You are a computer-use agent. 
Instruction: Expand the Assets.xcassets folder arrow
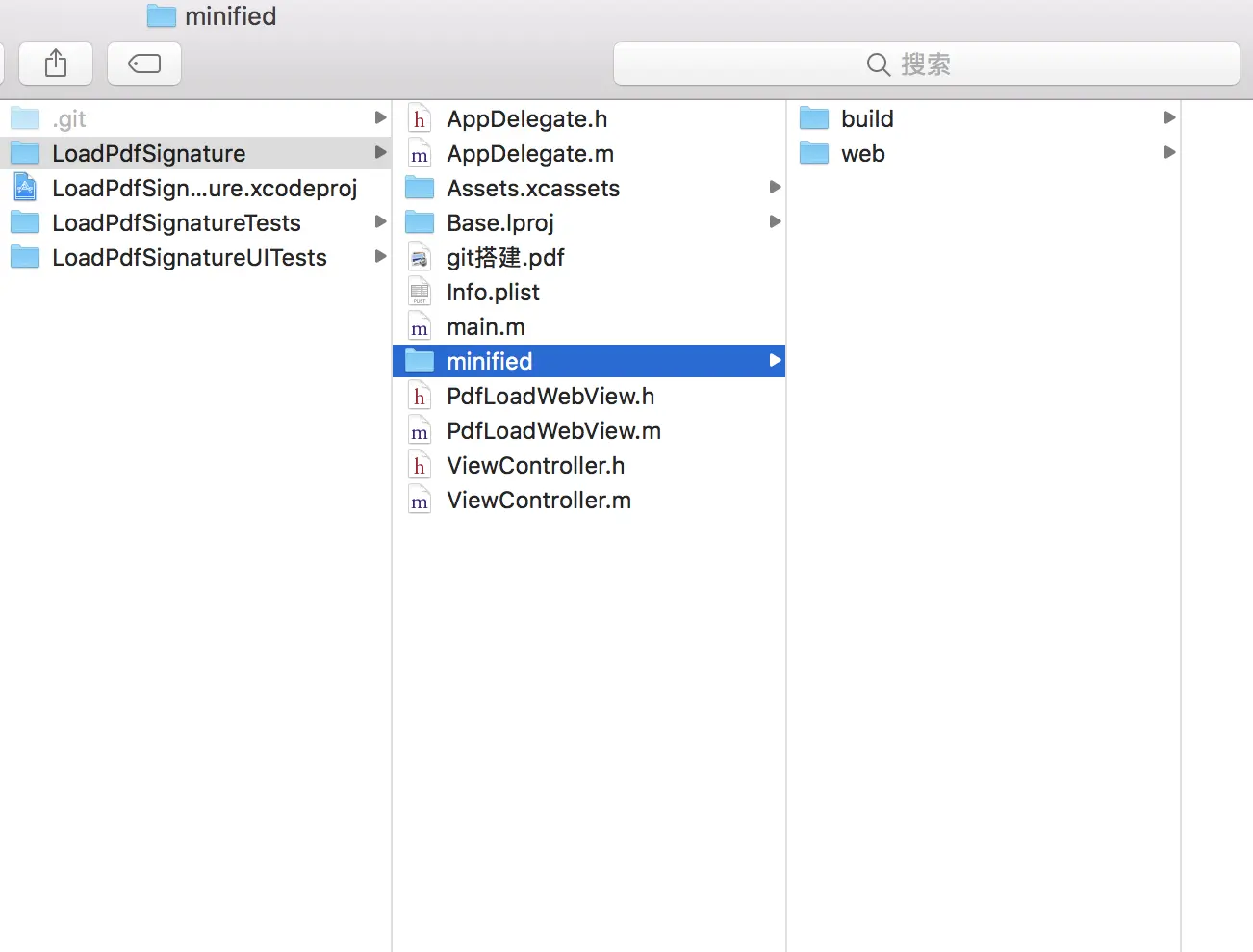(775, 187)
